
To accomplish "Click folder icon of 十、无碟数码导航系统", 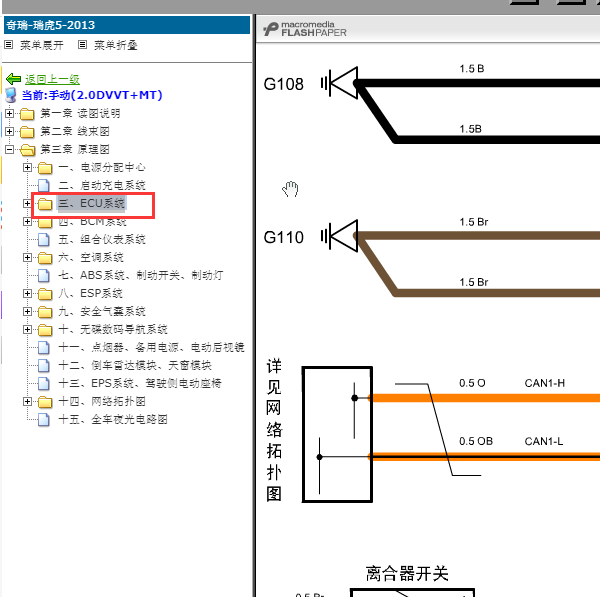I will 45,329.
